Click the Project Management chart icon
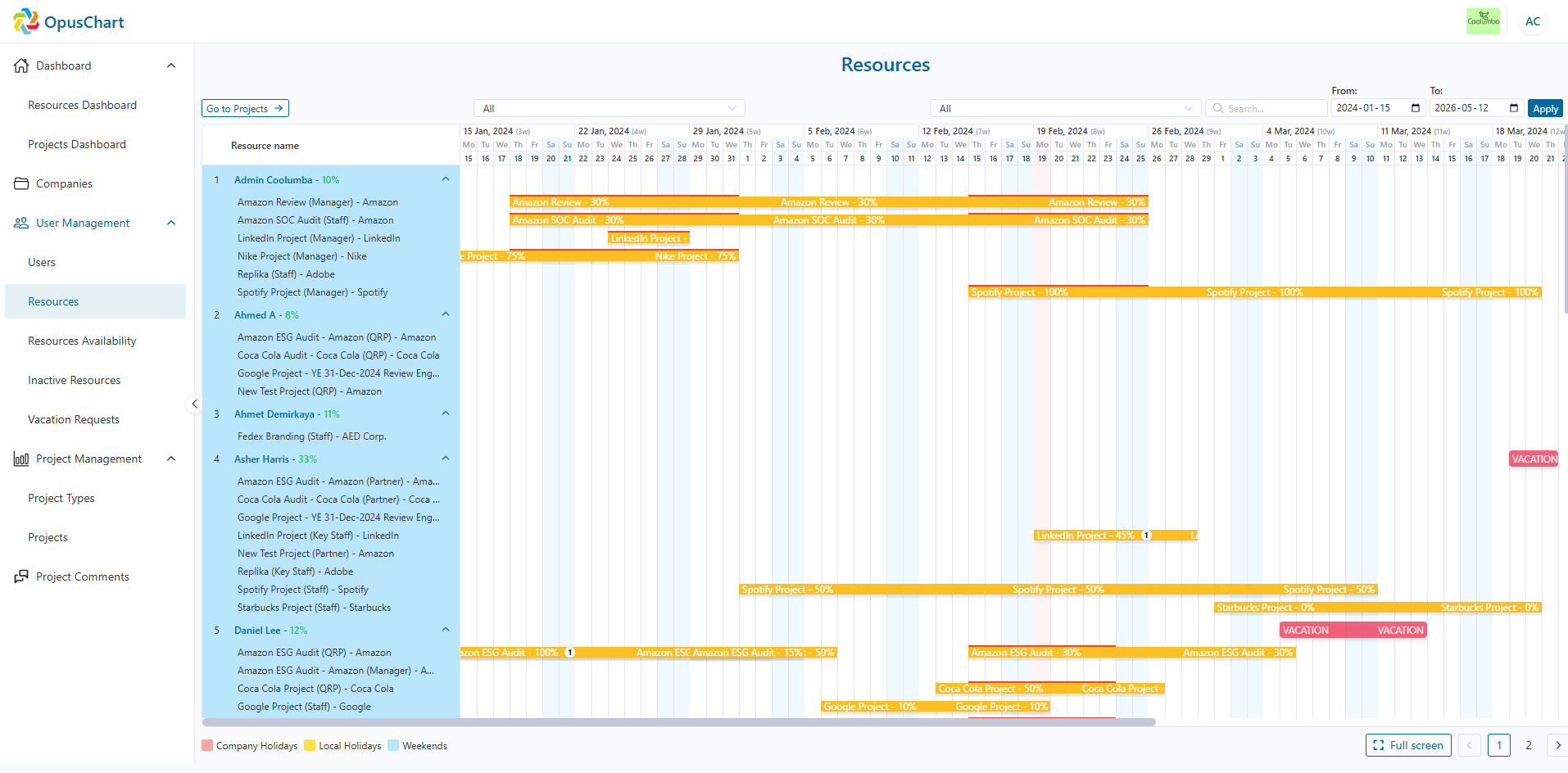Viewport: 1568px width, 773px height. point(21,459)
